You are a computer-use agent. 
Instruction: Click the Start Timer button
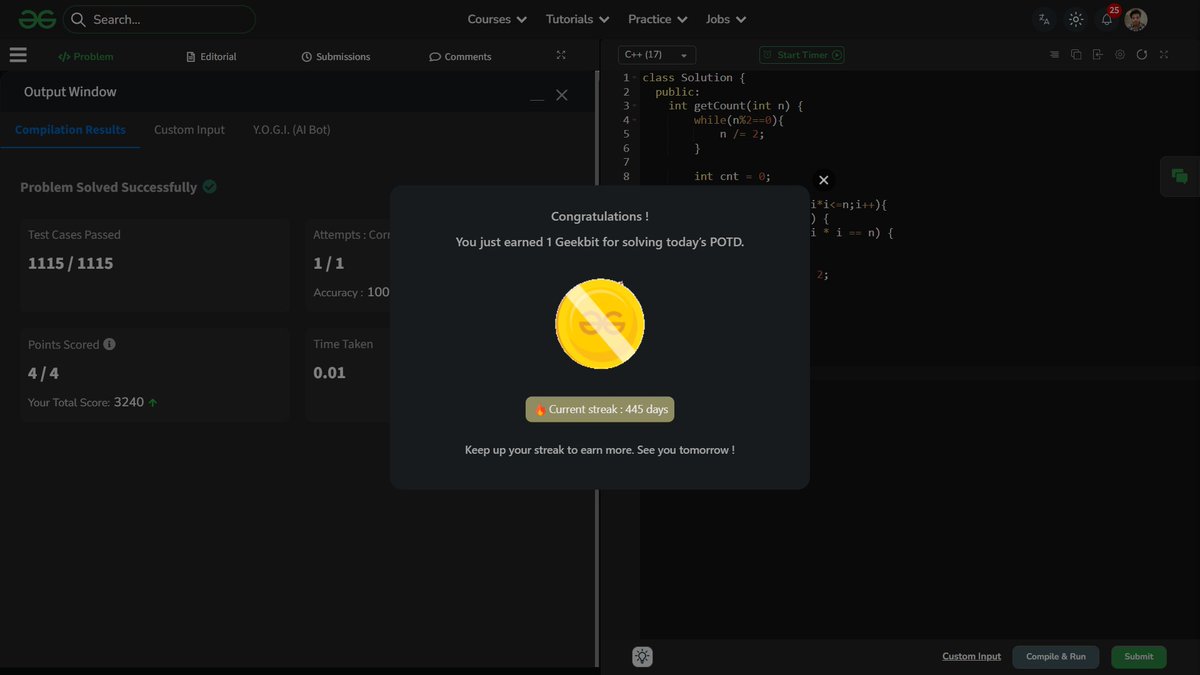click(x=802, y=55)
